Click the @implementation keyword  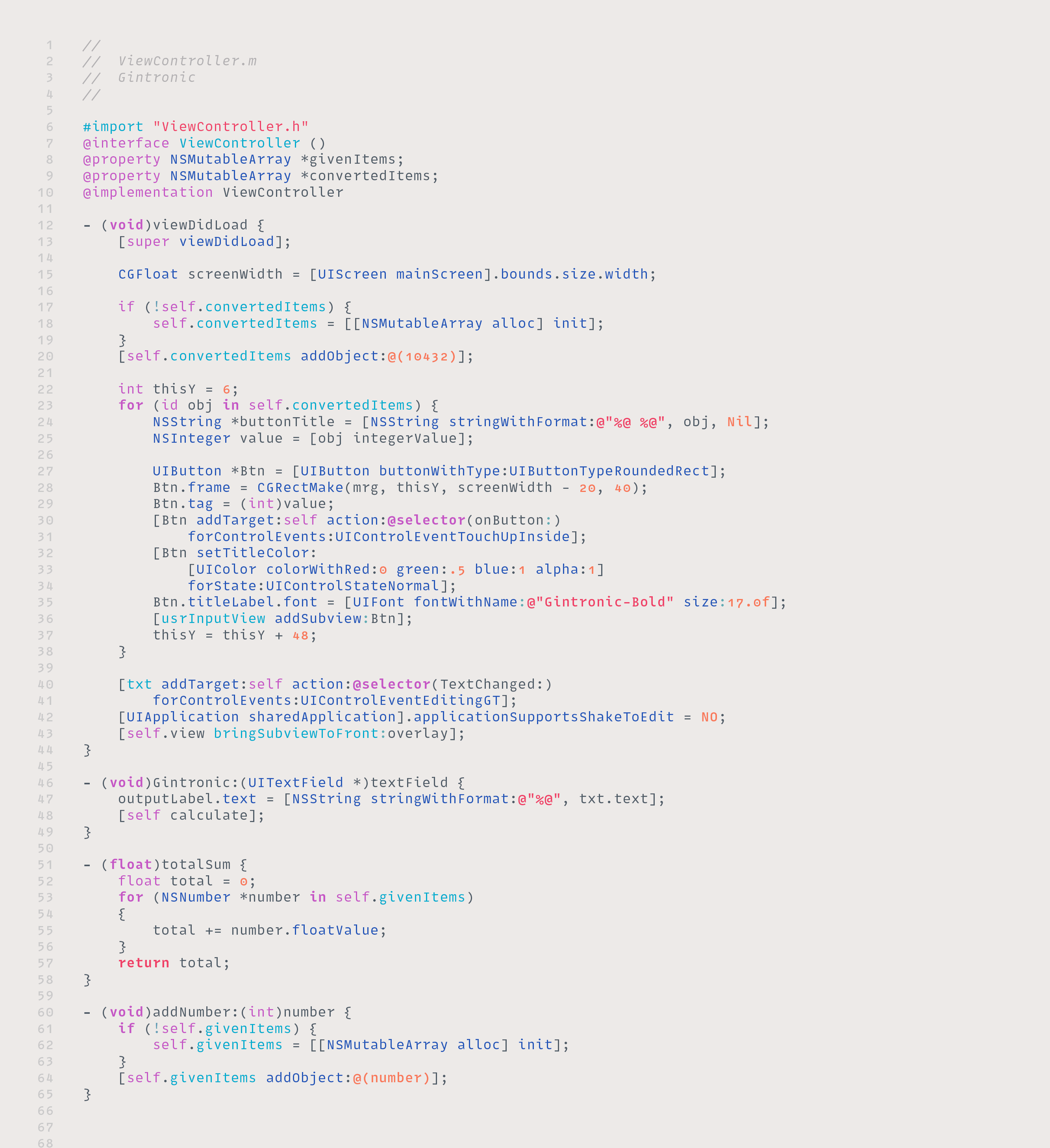148,192
